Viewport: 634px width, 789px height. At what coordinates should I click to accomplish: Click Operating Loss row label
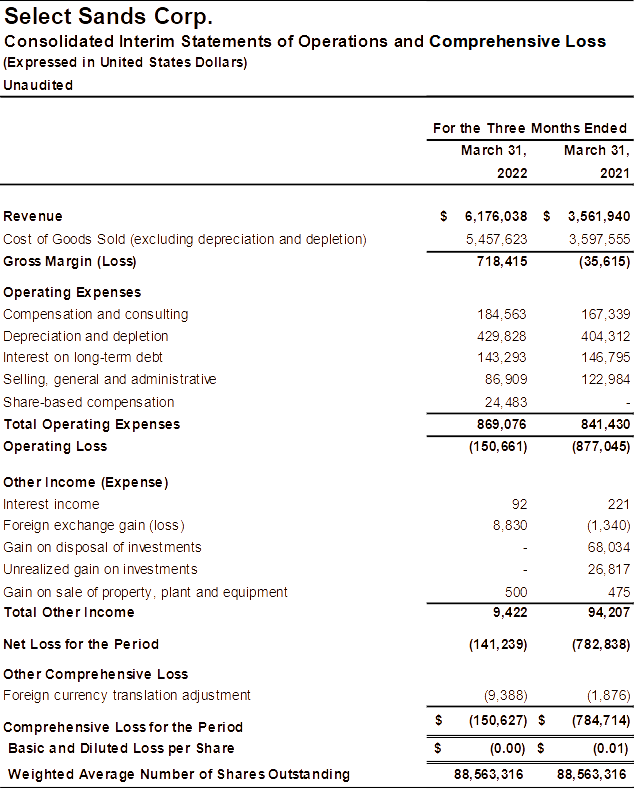[x=55, y=447]
